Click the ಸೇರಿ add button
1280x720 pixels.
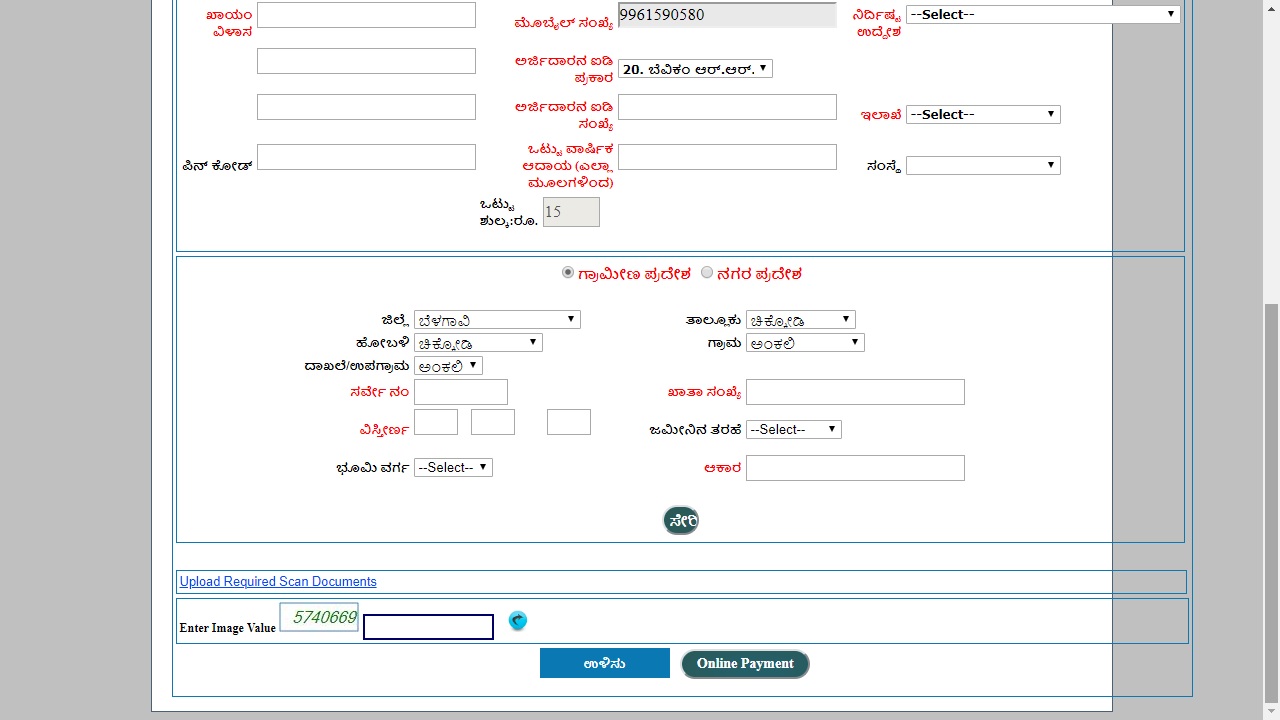pyautogui.click(x=681, y=520)
